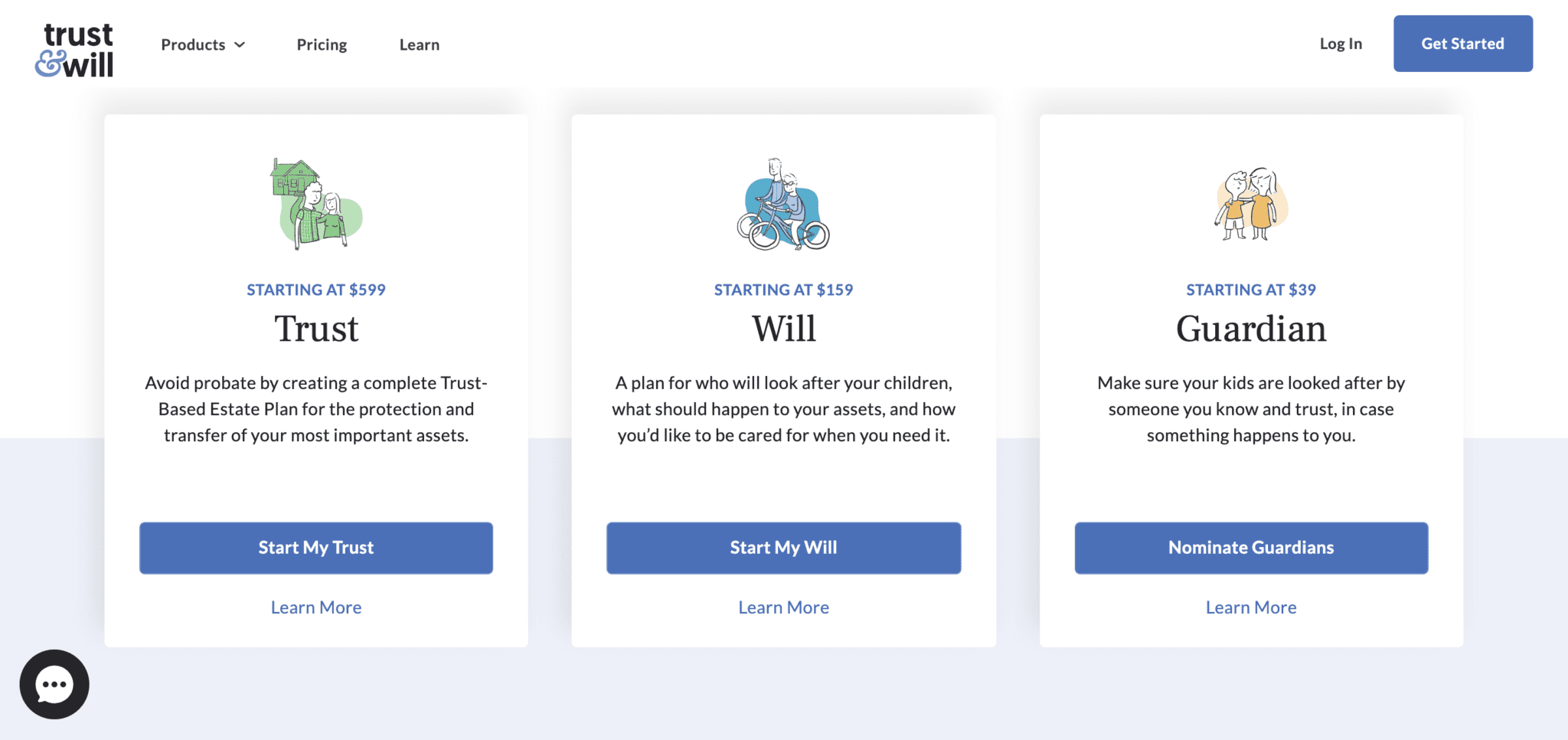
Task: Select the Trust card header
Action: pos(315,329)
